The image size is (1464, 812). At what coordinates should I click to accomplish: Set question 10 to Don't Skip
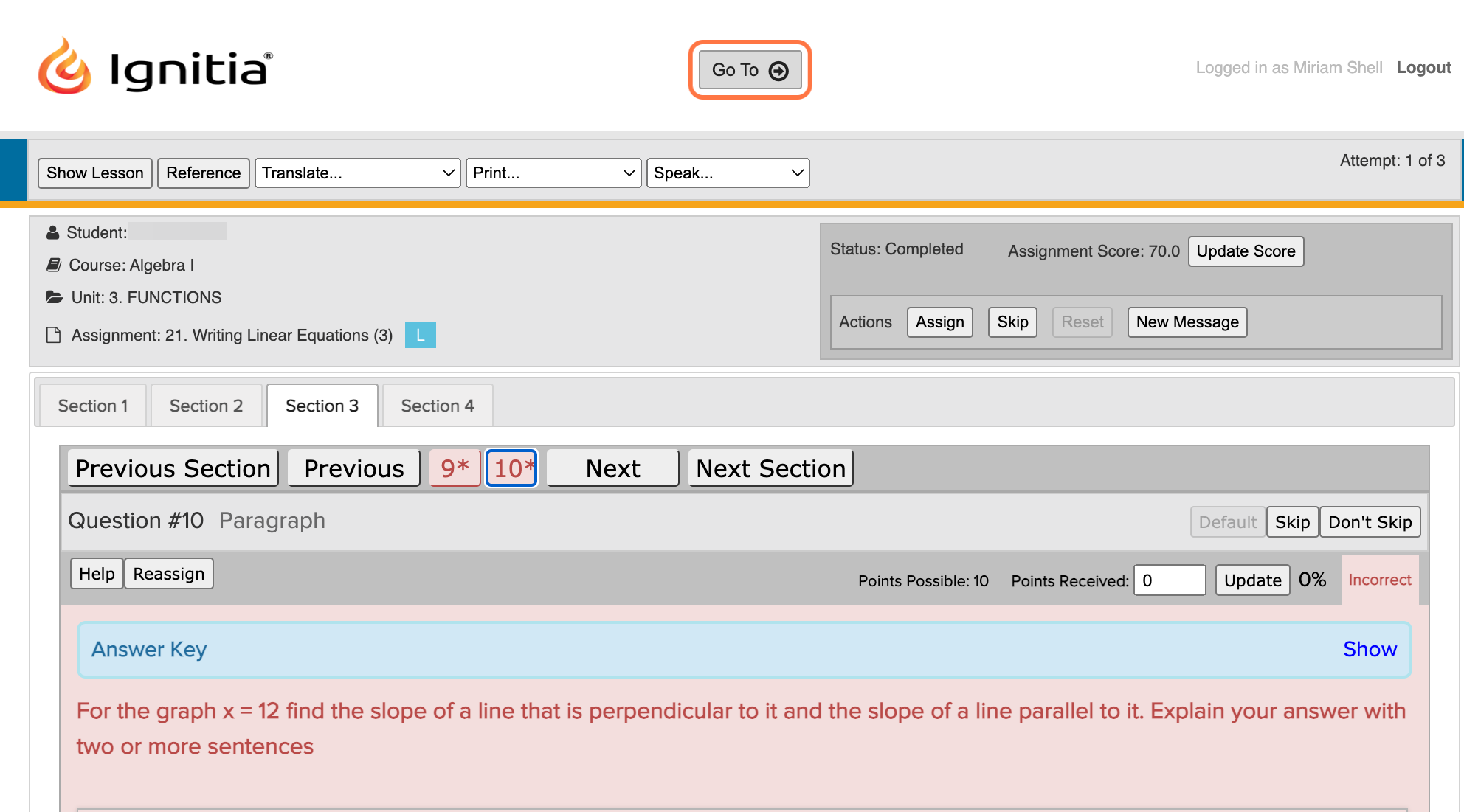(x=1370, y=522)
